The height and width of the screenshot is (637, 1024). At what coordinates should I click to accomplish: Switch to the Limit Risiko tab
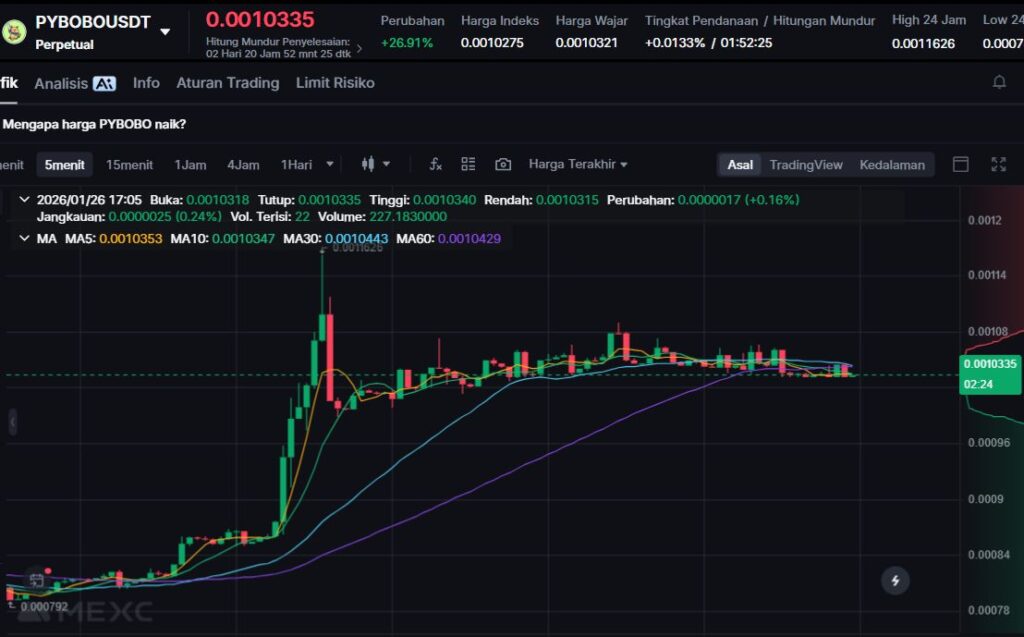click(335, 83)
